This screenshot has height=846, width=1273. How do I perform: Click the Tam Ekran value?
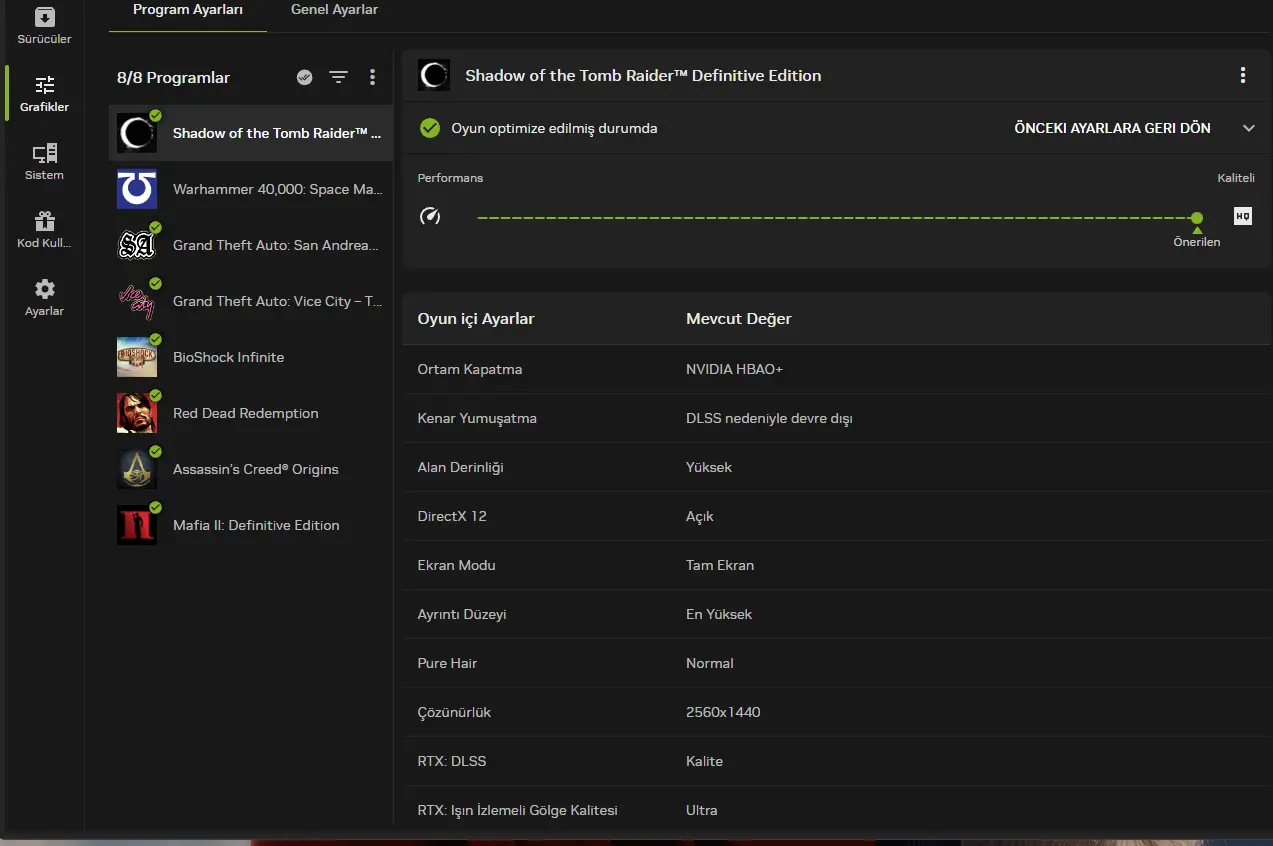tap(720, 565)
